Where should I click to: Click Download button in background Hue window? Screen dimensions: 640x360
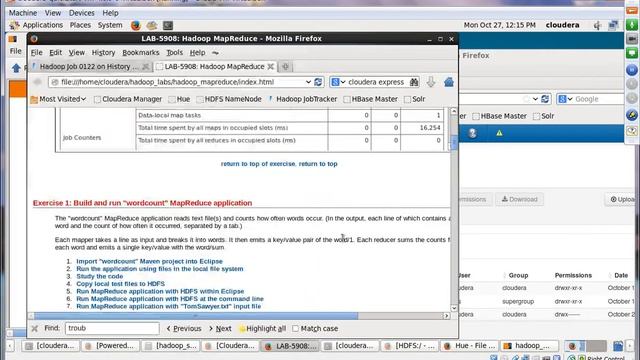519,199
